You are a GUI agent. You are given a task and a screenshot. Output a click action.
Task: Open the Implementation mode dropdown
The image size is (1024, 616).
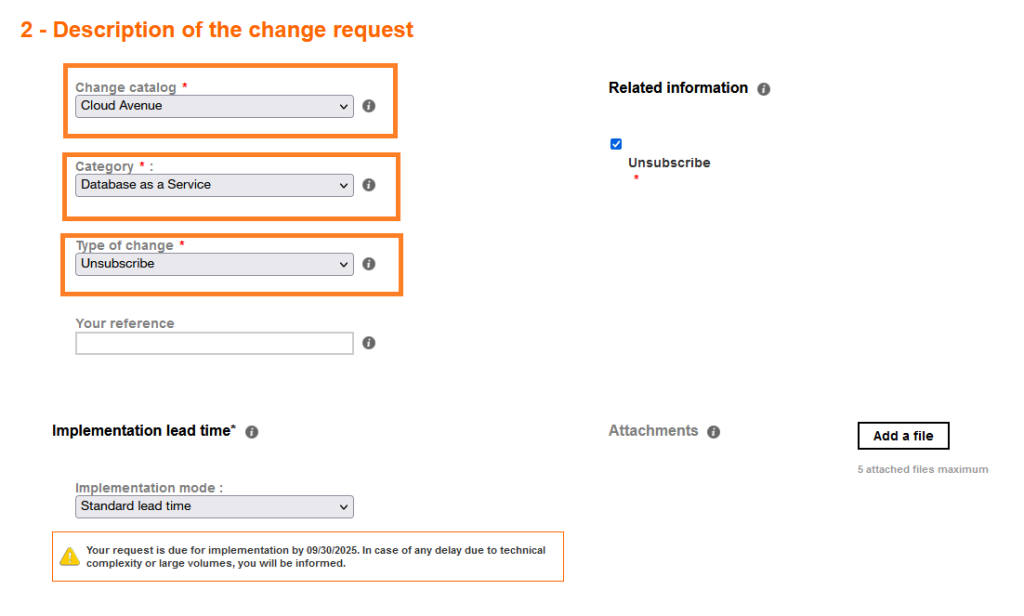point(214,507)
